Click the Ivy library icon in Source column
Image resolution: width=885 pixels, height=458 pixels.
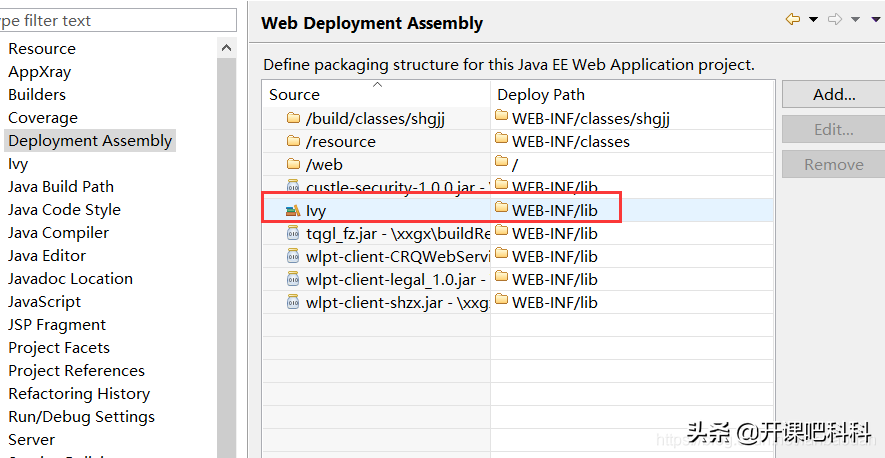point(293,210)
